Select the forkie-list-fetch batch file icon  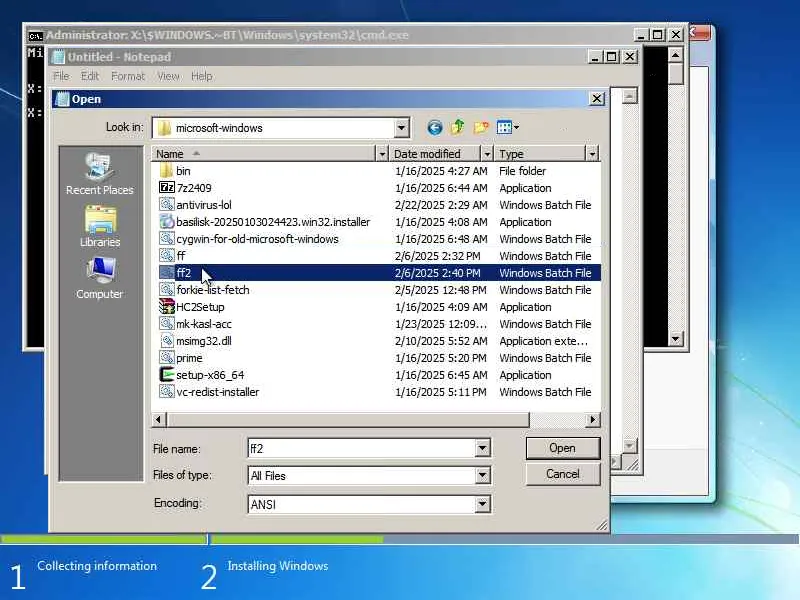point(166,289)
